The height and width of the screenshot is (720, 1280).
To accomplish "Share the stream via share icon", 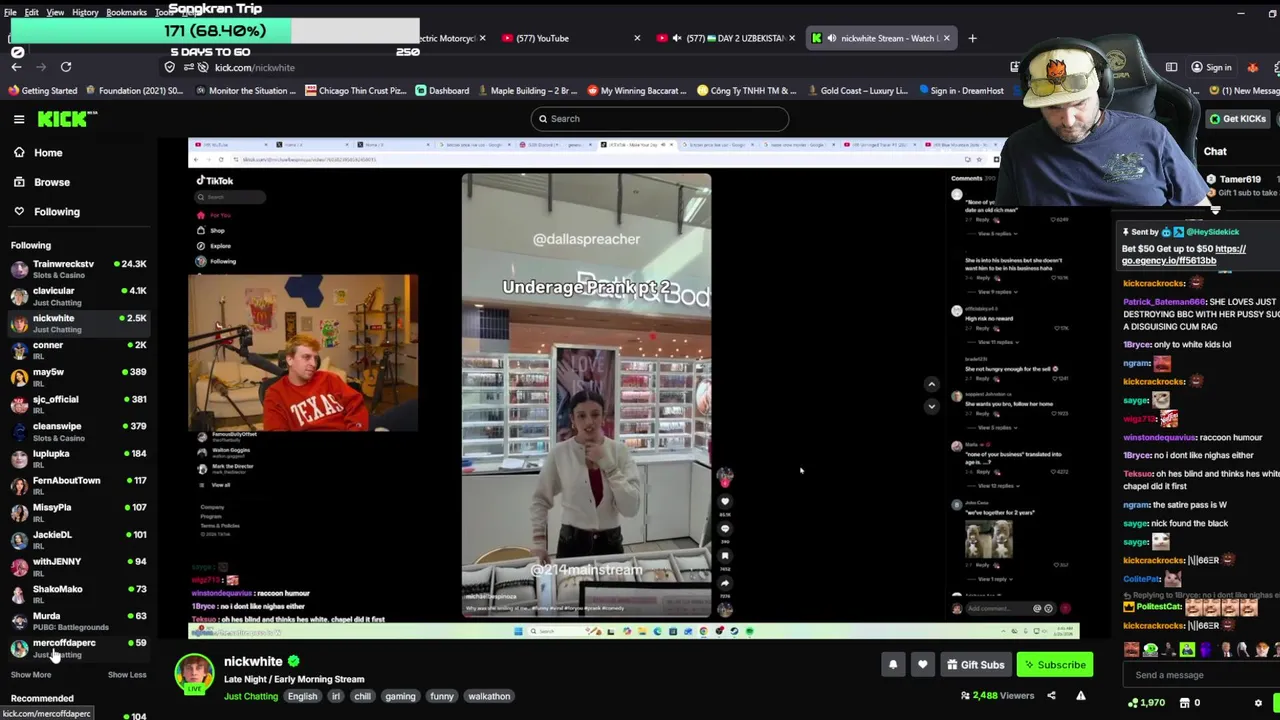I will click(1051, 696).
